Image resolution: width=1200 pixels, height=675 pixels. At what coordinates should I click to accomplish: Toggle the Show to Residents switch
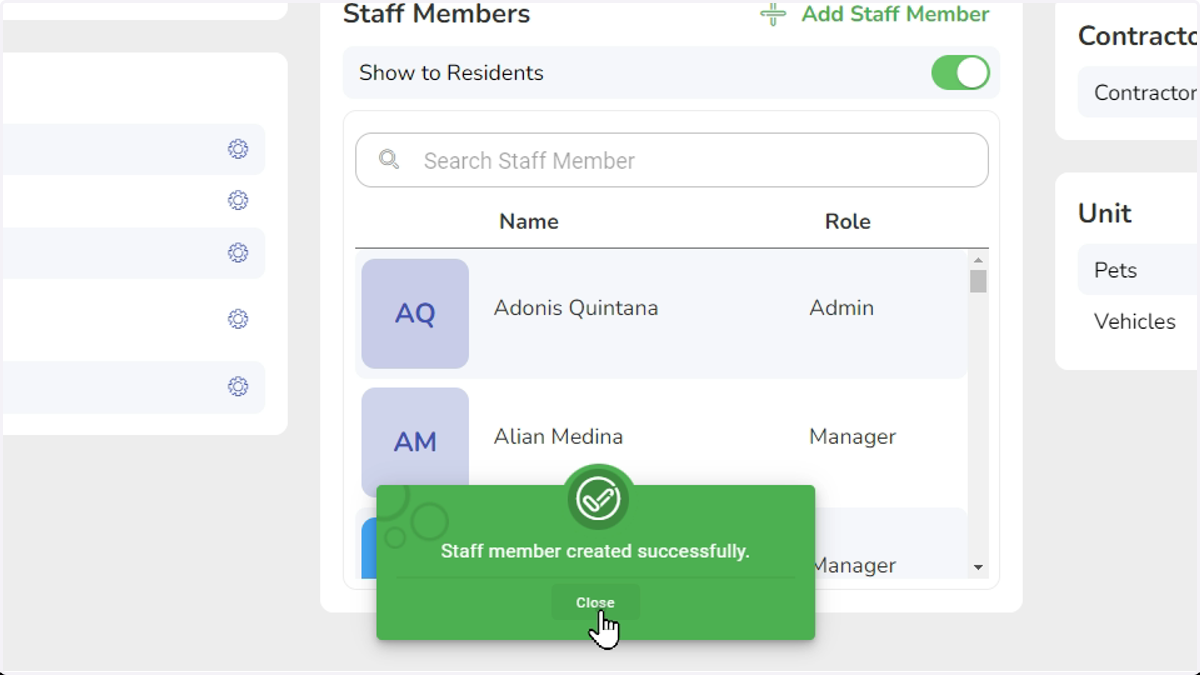pyautogui.click(x=960, y=73)
